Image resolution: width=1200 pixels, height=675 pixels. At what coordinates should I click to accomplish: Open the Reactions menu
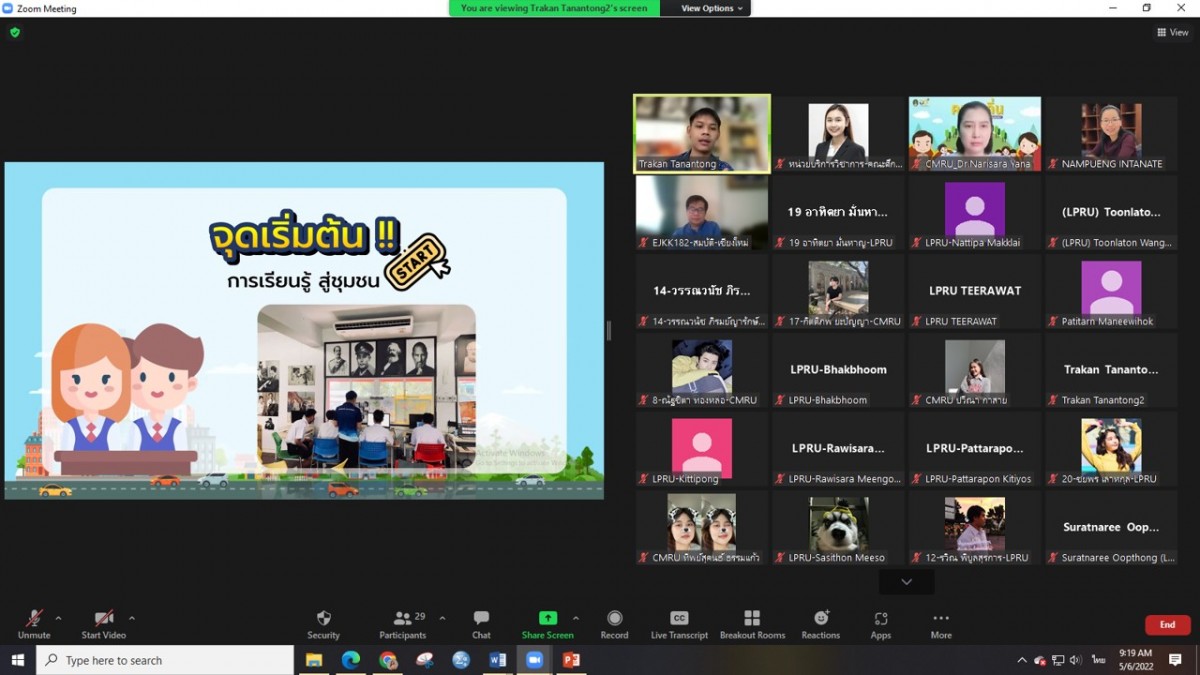820,619
